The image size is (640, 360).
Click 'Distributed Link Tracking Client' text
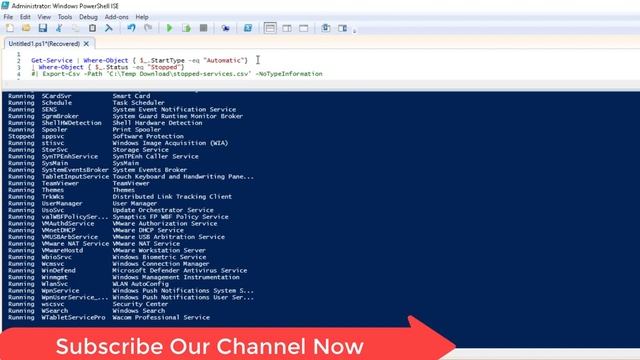tap(172, 197)
